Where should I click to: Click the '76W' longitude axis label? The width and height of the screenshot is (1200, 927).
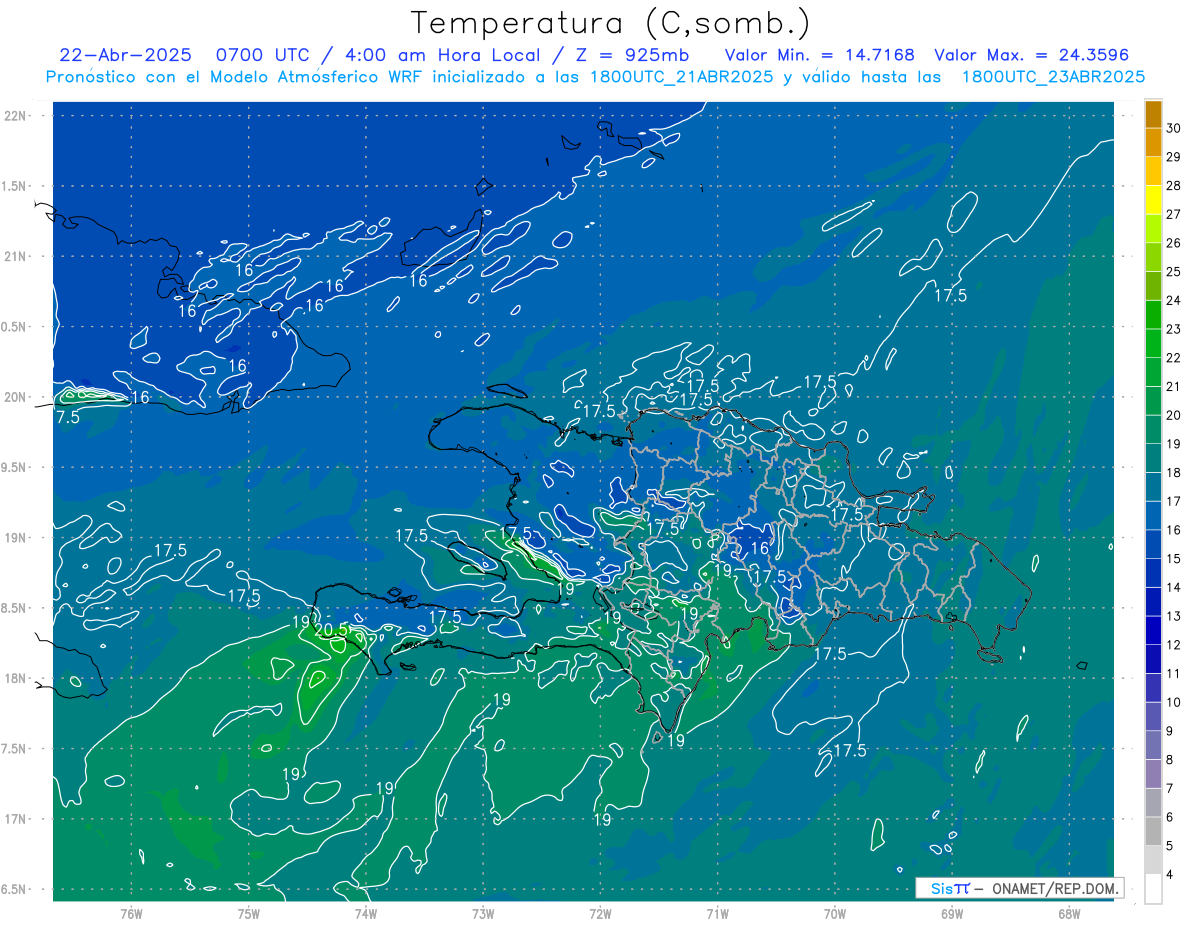click(x=131, y=914)
